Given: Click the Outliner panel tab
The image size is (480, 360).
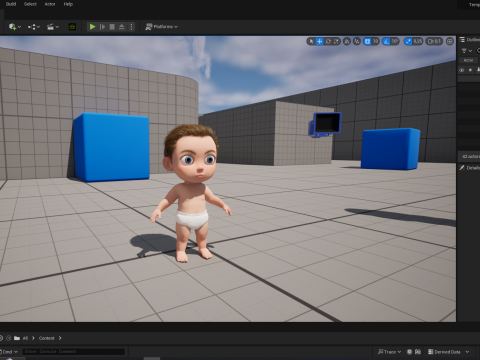Looking at the screenshot, I should coord(470,40).
